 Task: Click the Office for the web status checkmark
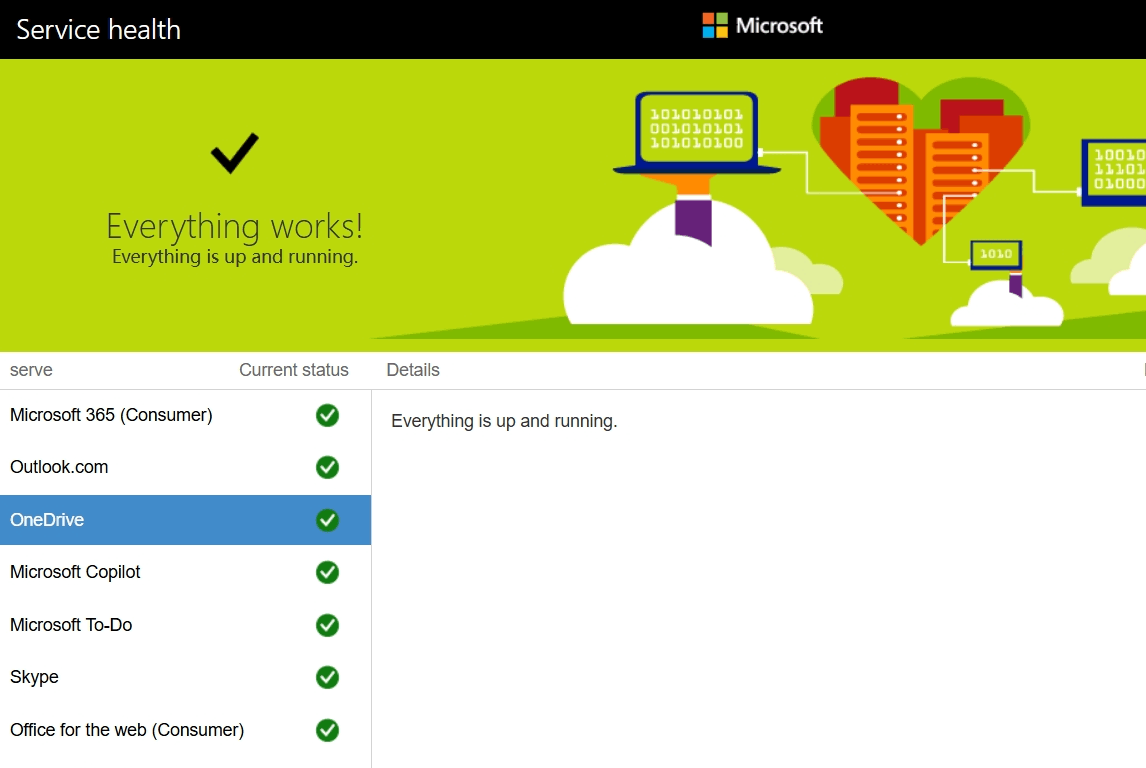coord(327,730)
